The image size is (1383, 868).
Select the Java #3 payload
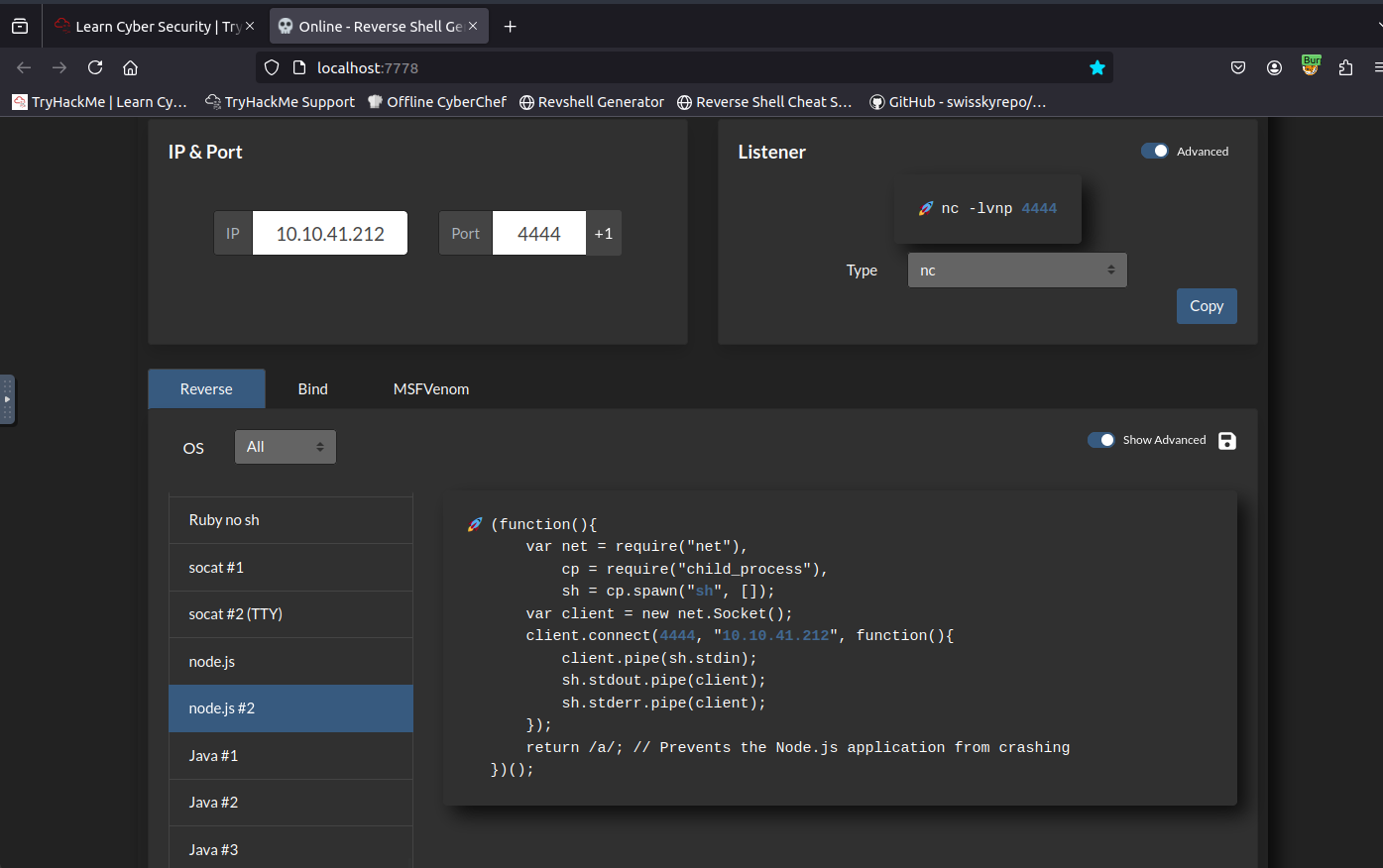(290, 850)
